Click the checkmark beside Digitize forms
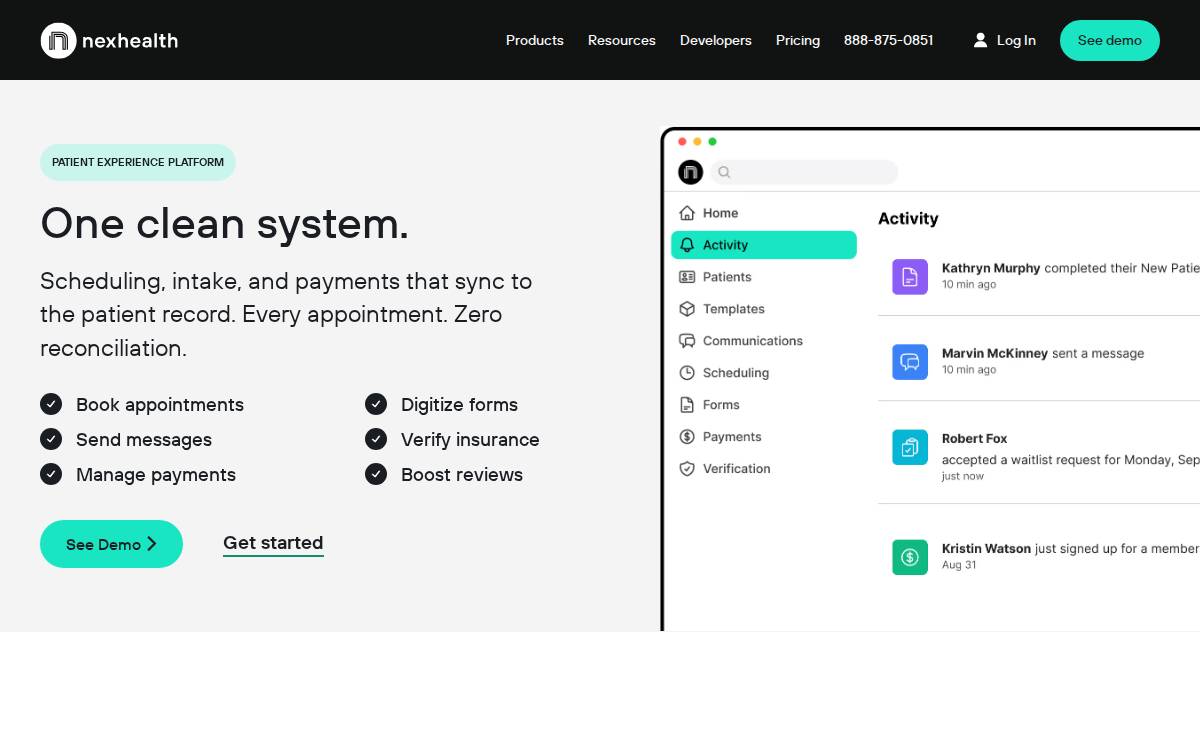 (376, 404)
